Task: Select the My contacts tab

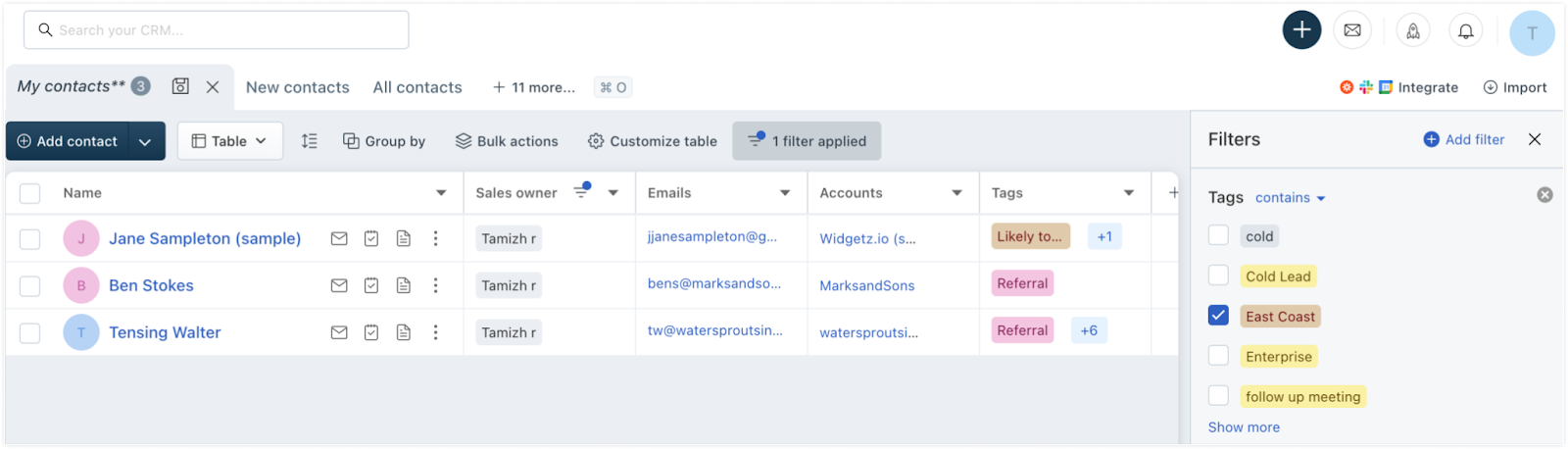Action: [x=72, y=86]
